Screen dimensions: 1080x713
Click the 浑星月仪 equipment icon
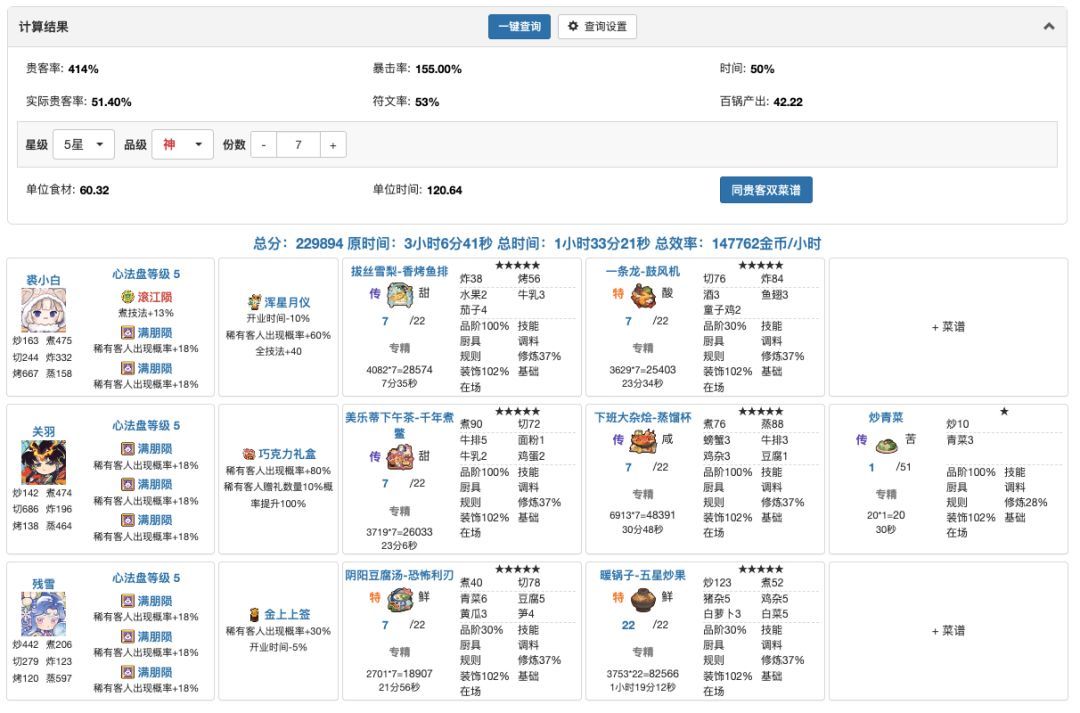pos(254,302)
